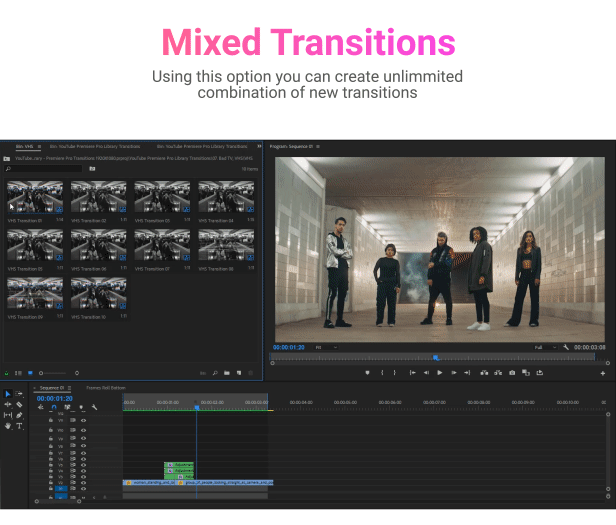This screenshot has height=525, width=616.
Task: Toggle visibility eye of the top video track
Action: 83,420
